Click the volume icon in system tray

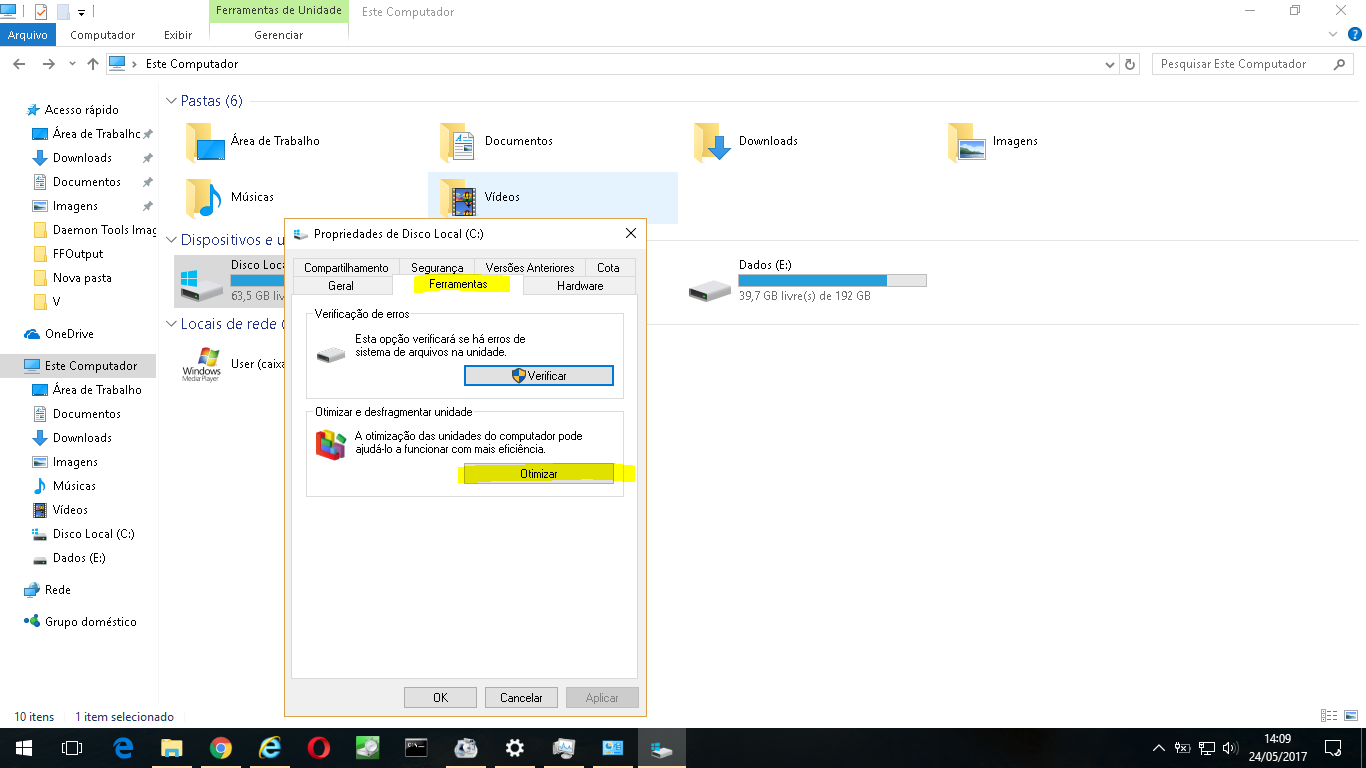point(1230,748)
